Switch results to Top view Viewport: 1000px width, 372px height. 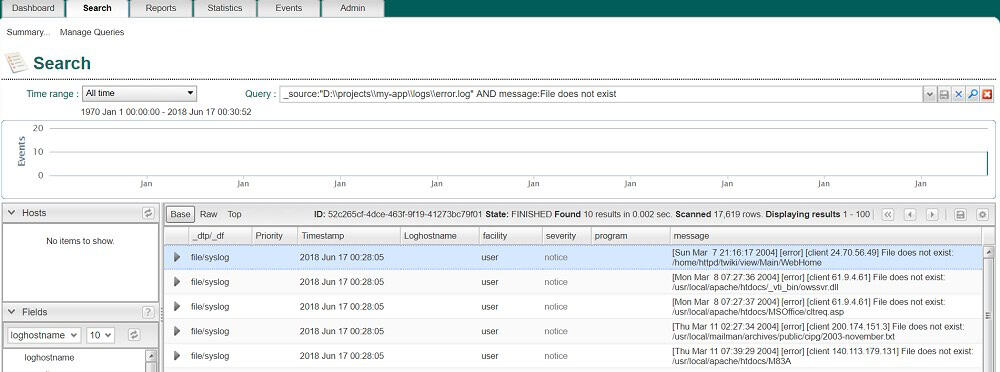pyautogui.click(x=235, y=214)
